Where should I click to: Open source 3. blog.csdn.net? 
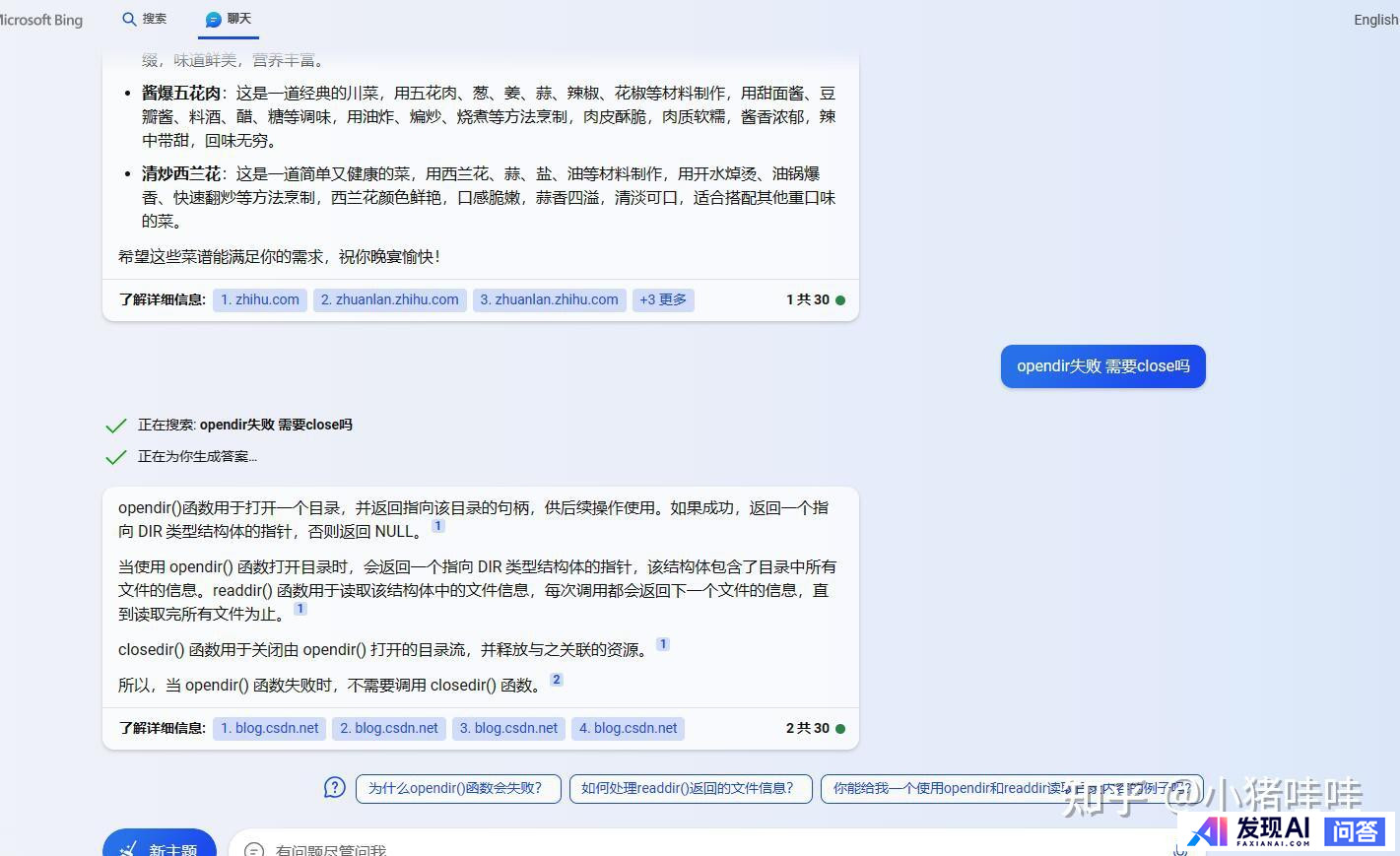(508, 728)
